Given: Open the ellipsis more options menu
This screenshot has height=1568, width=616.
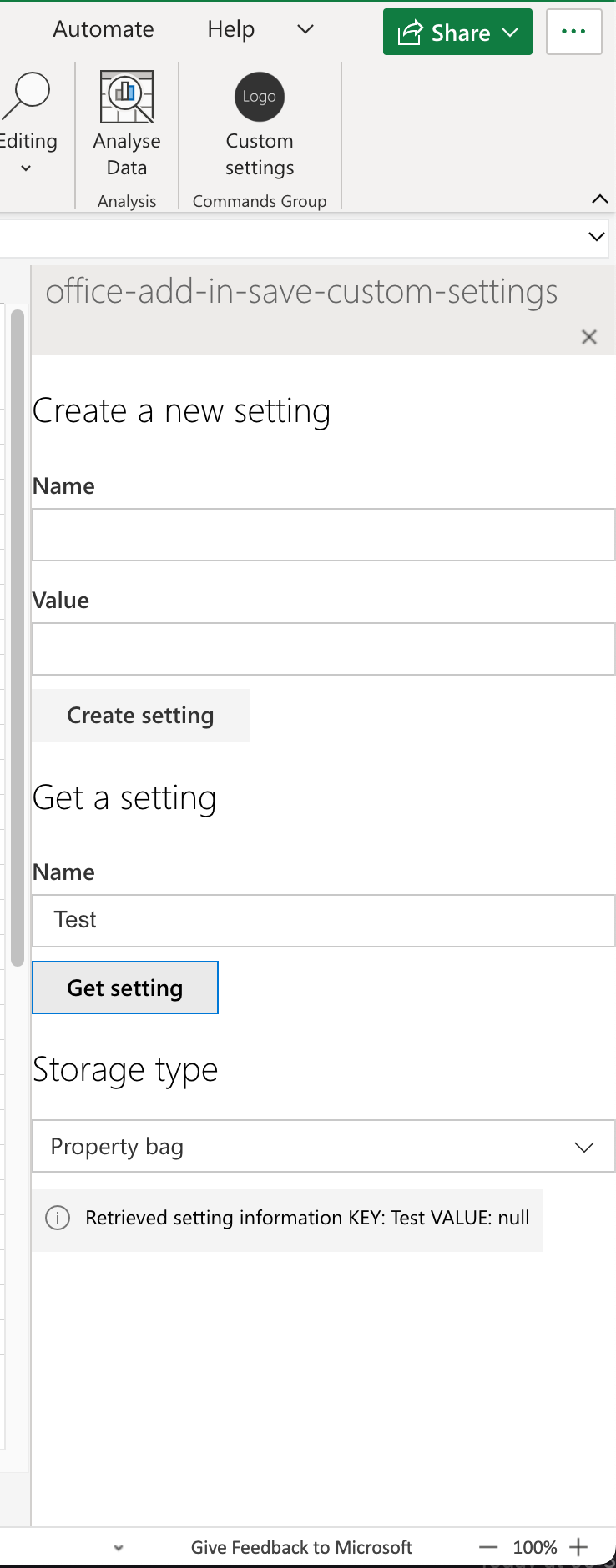Looking at the screenshot, I should [573, 32].
